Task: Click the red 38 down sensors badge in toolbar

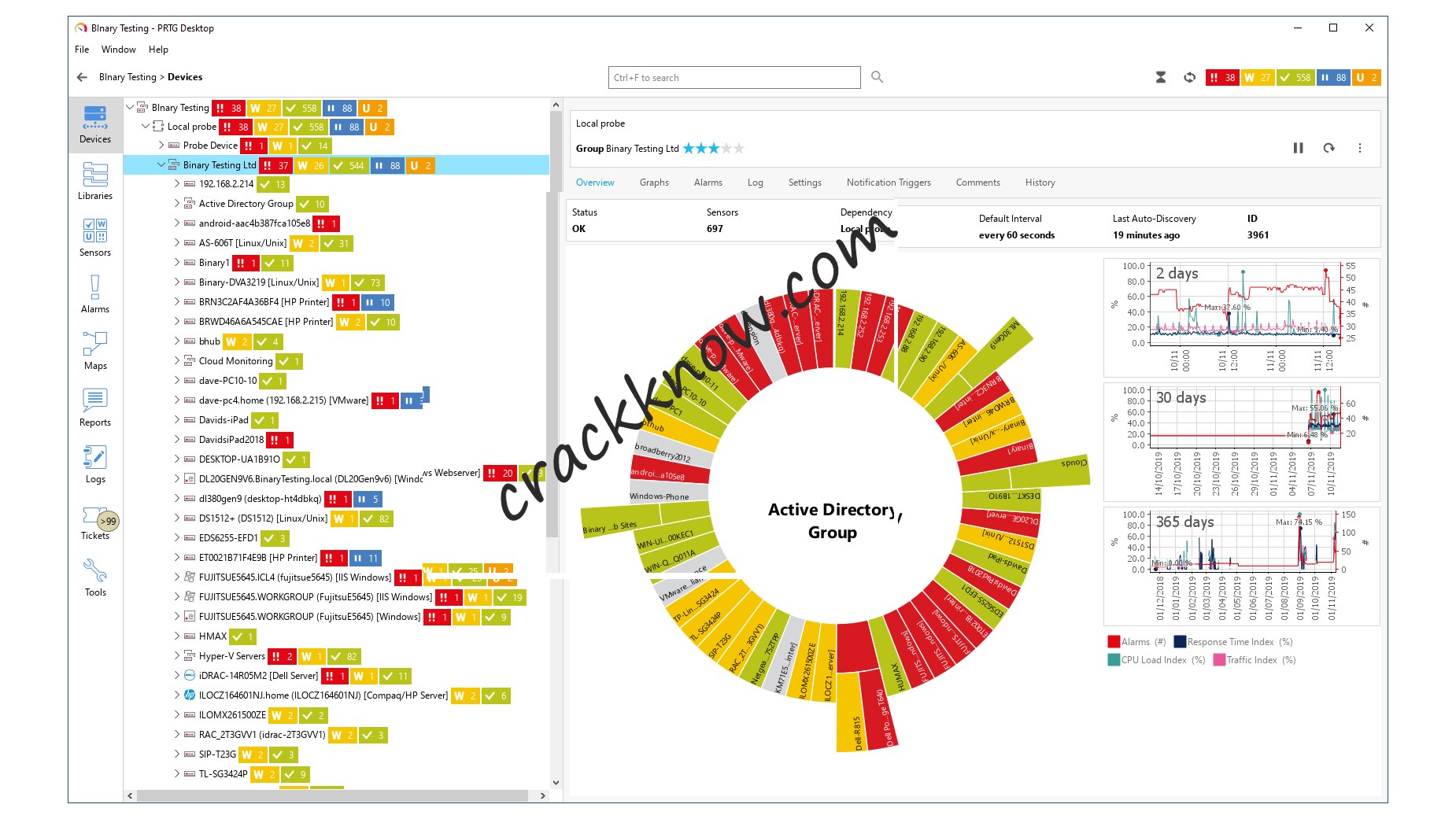Action: coord(1222,77)
